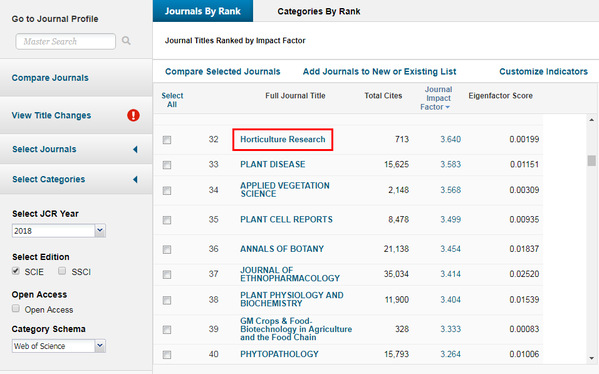The image size is (599, 374).
Task: Open the APPLIED VEGETATION SCIENCE journal link
Action: pos(285,190)
